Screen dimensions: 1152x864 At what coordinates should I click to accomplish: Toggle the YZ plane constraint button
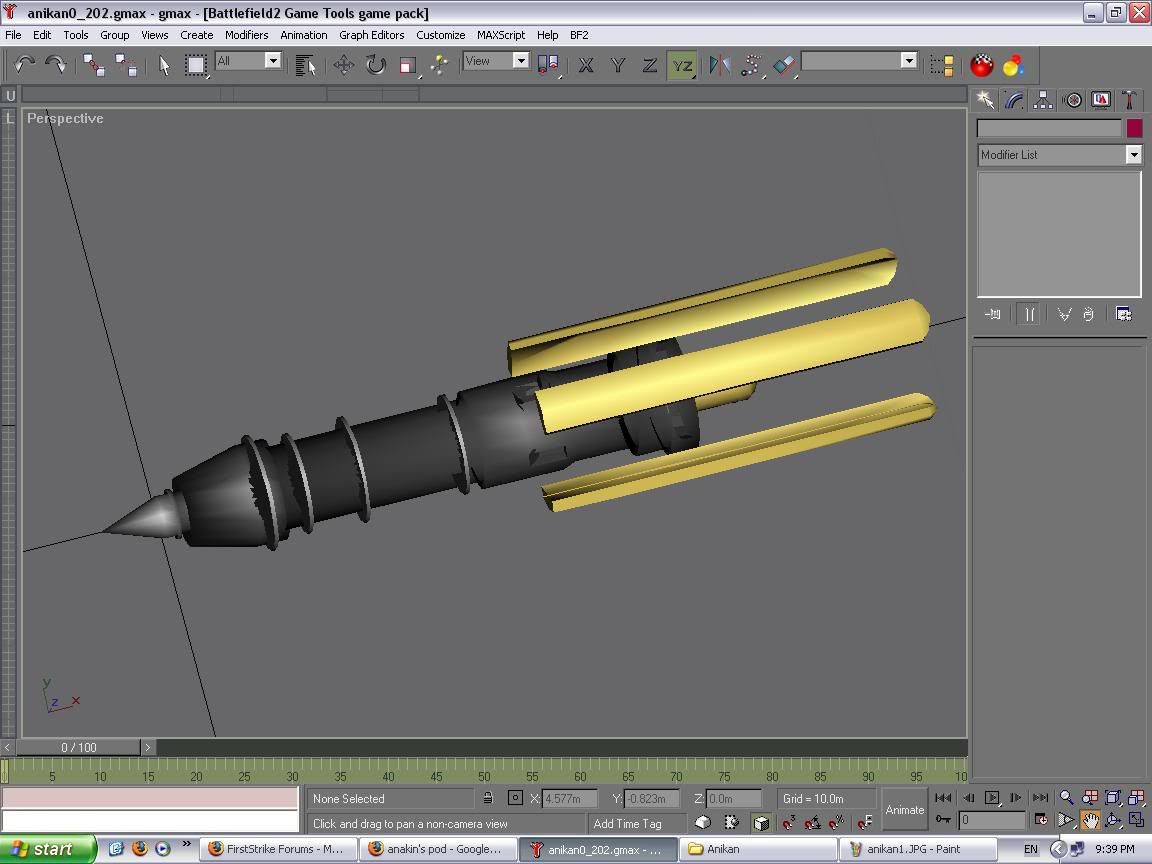coord(682,65)
